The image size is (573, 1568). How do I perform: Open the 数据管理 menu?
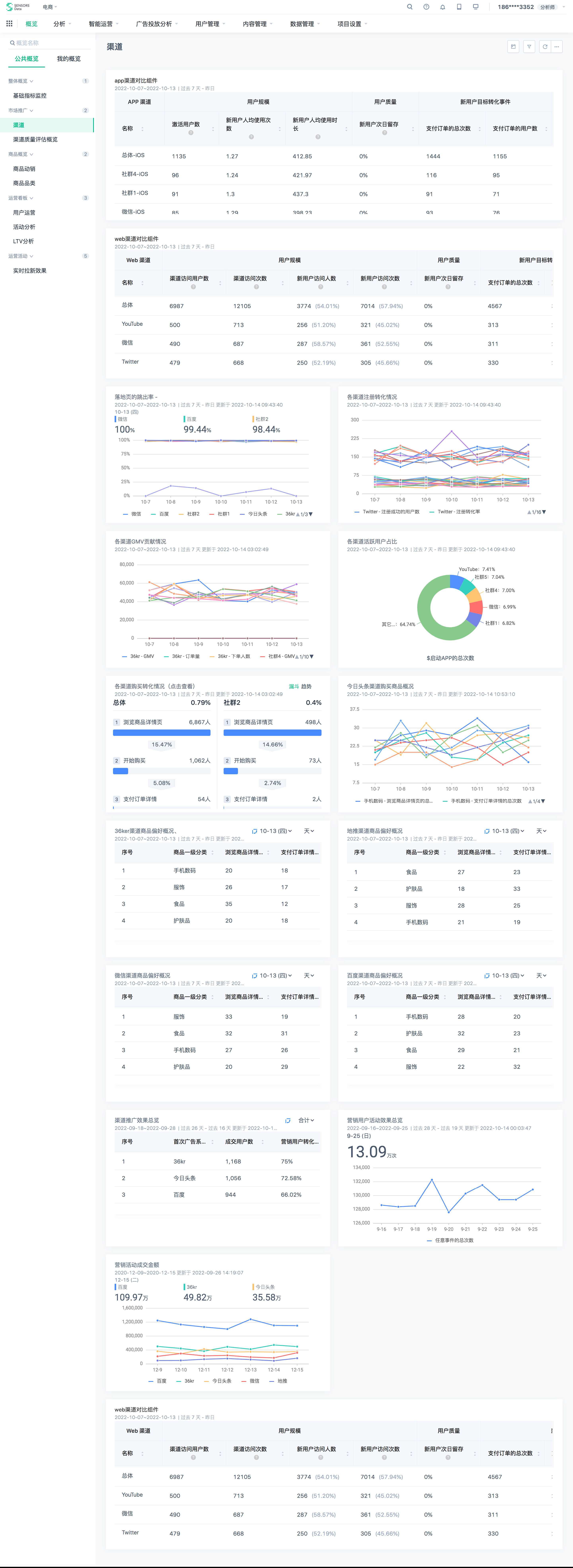pos(305,24)
